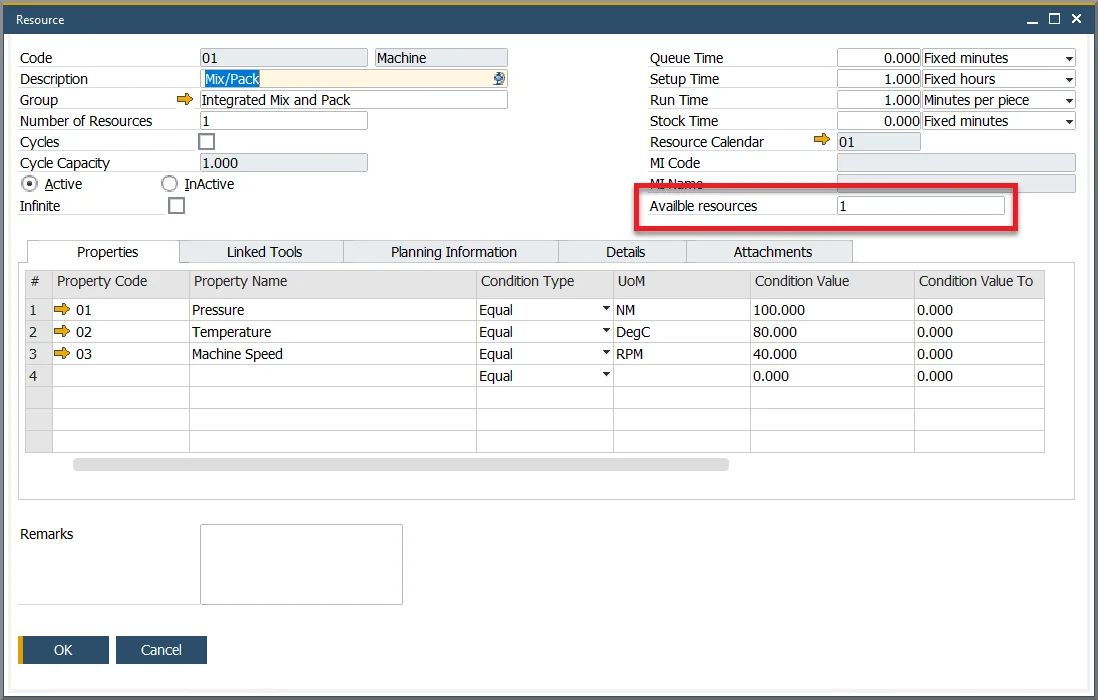Select row number 1 header cell
Screen dimensions: 1098x700
coord(39,309)
